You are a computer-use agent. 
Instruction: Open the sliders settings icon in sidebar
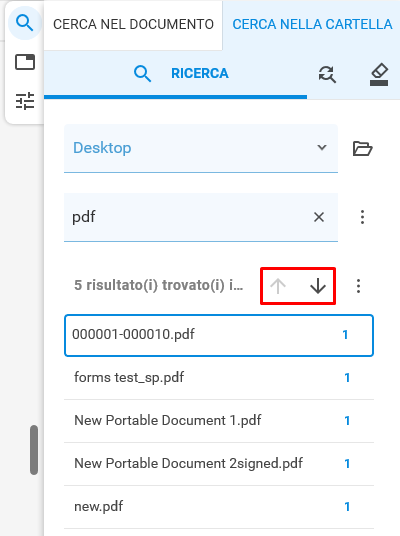click(25, 101)
